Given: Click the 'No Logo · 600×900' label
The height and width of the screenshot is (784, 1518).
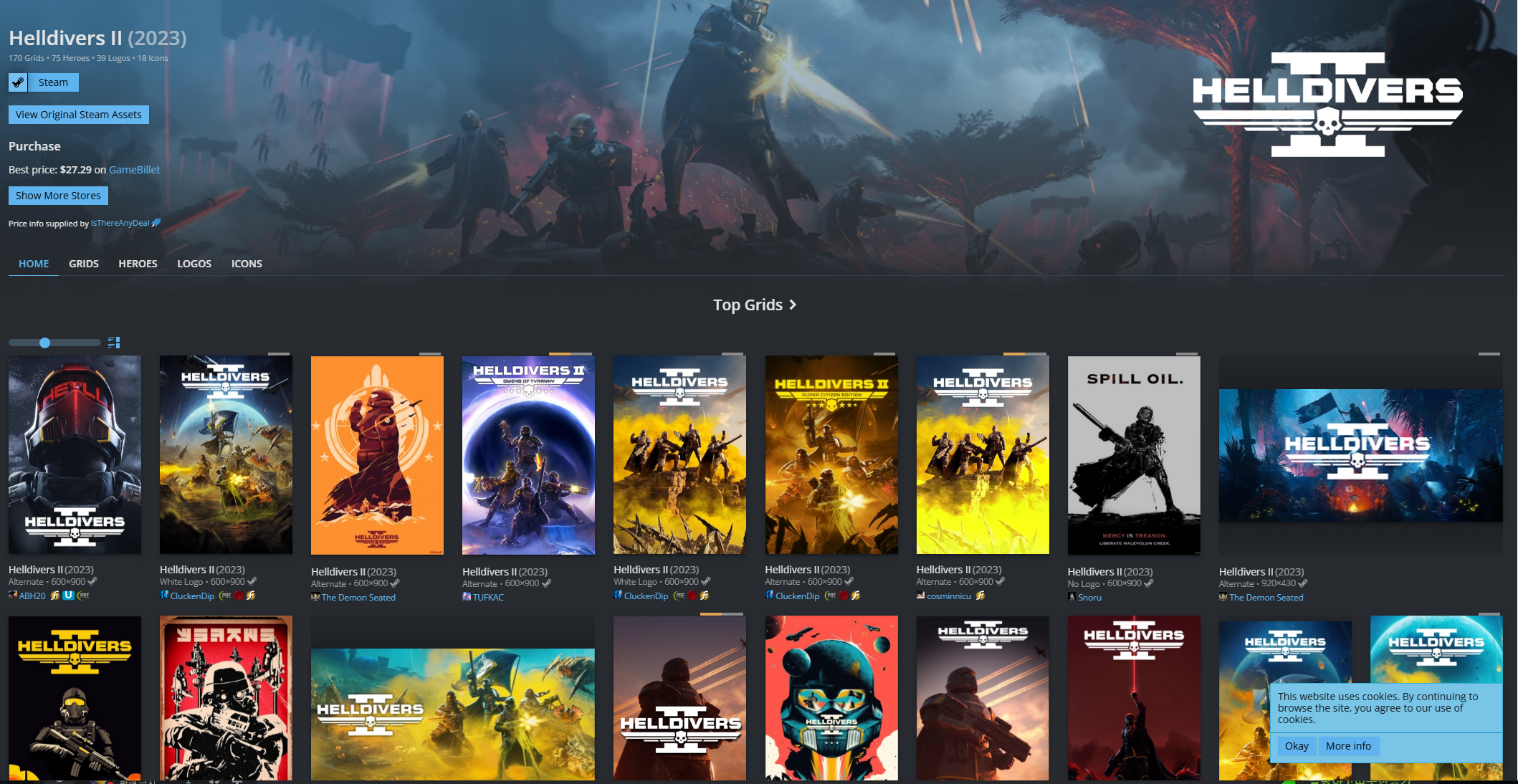Looking at the screenshot, I should click(x=1104, y=583).
